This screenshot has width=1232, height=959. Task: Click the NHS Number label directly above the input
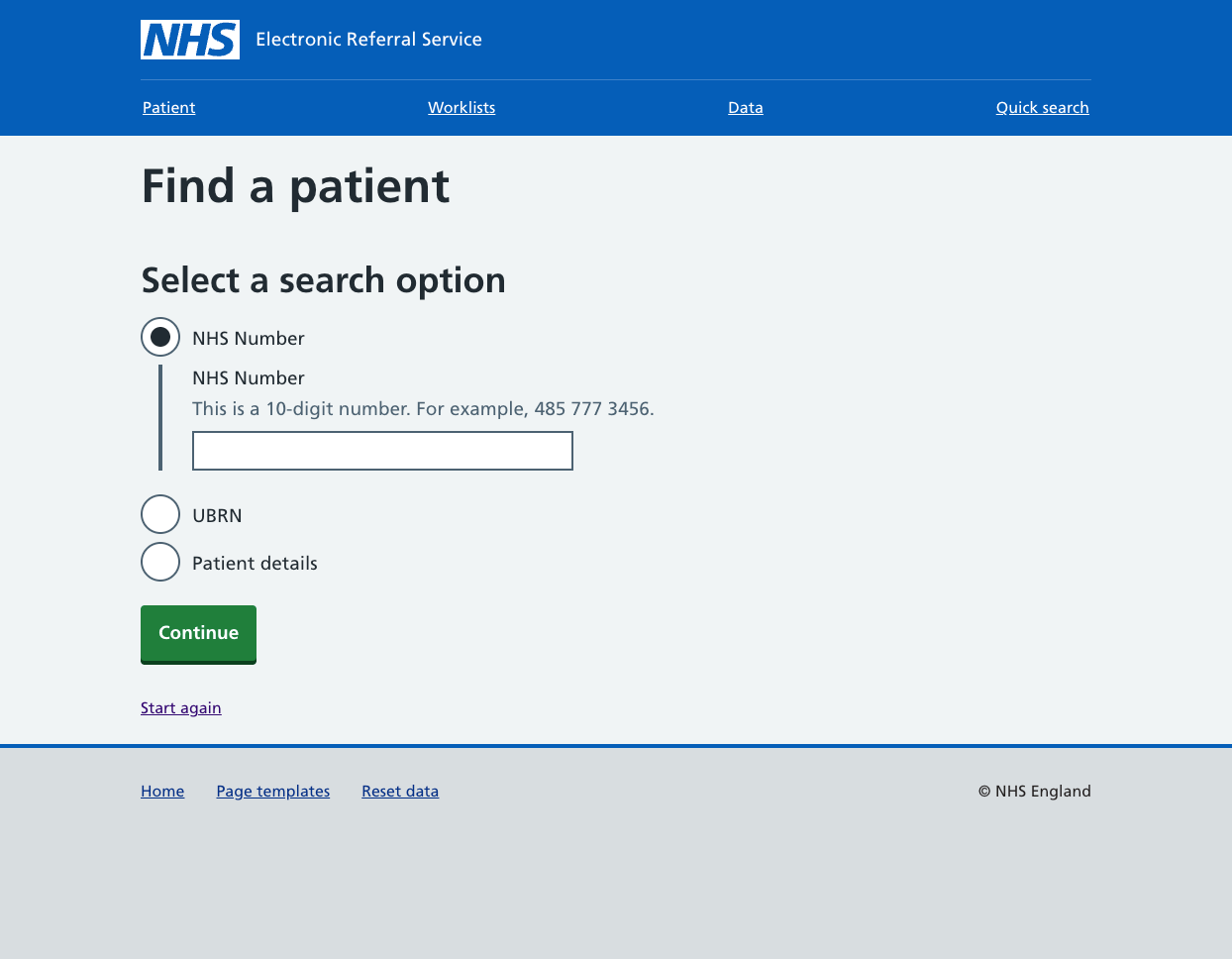pos(248,378)
